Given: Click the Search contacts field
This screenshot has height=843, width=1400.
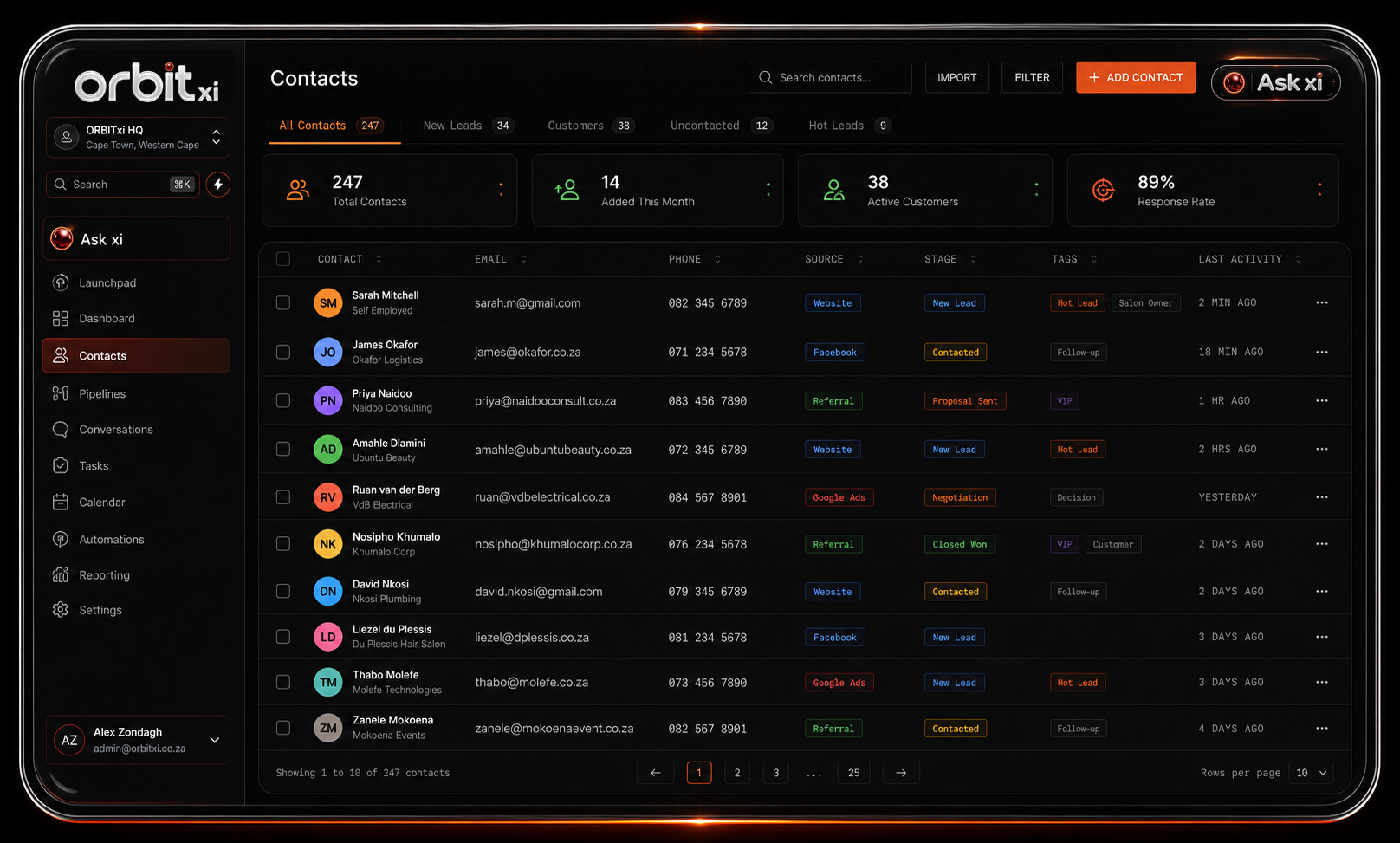Looking at the screenshot, I should (x=830, y=77).
